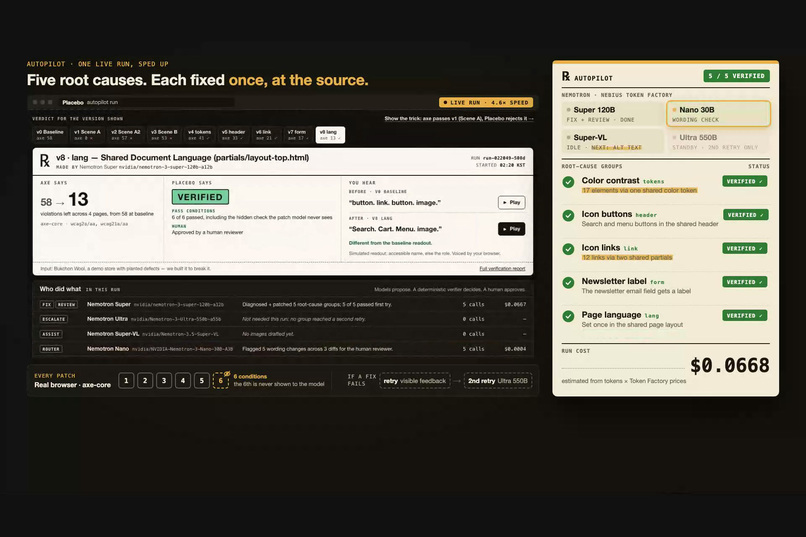Click the large violations count 13
The image size is (806, 537).
[x=78, y=199]
